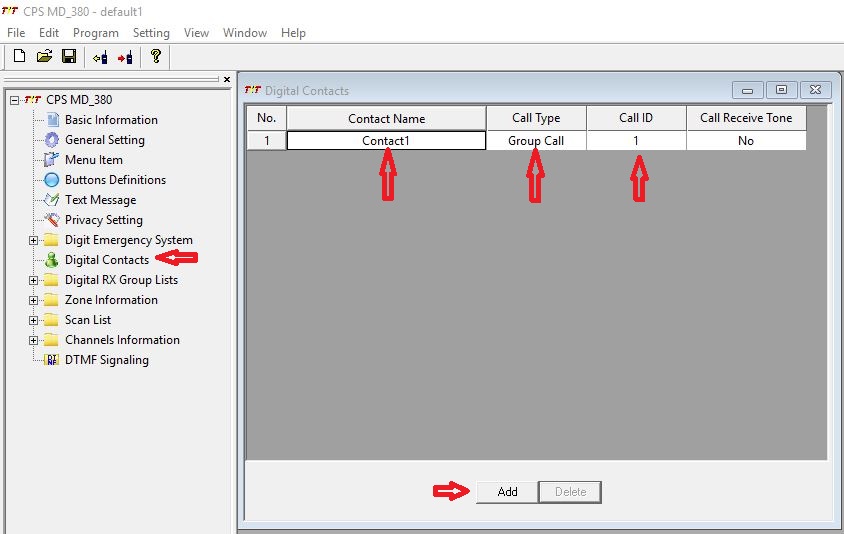Click the Digital Contacts person icon
This screenshot has width=844, height=534.
tap(52, 260)
